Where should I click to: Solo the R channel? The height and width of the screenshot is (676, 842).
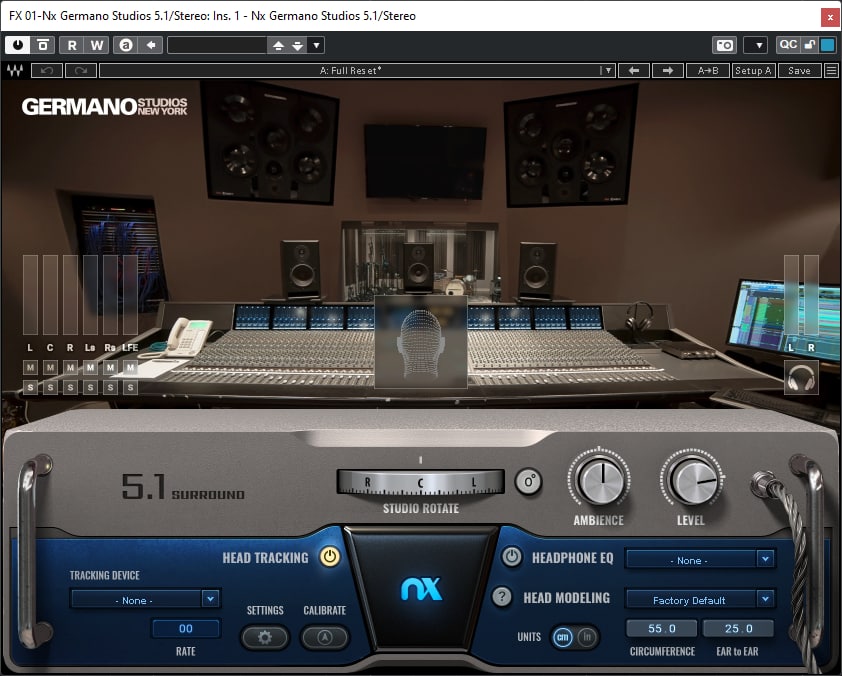coord(70,387)
